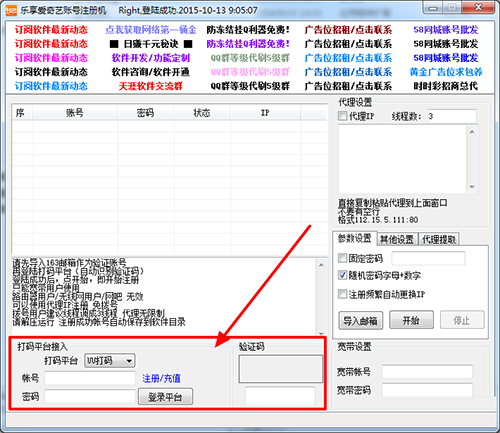Click the 停止 button

(462, 320)
